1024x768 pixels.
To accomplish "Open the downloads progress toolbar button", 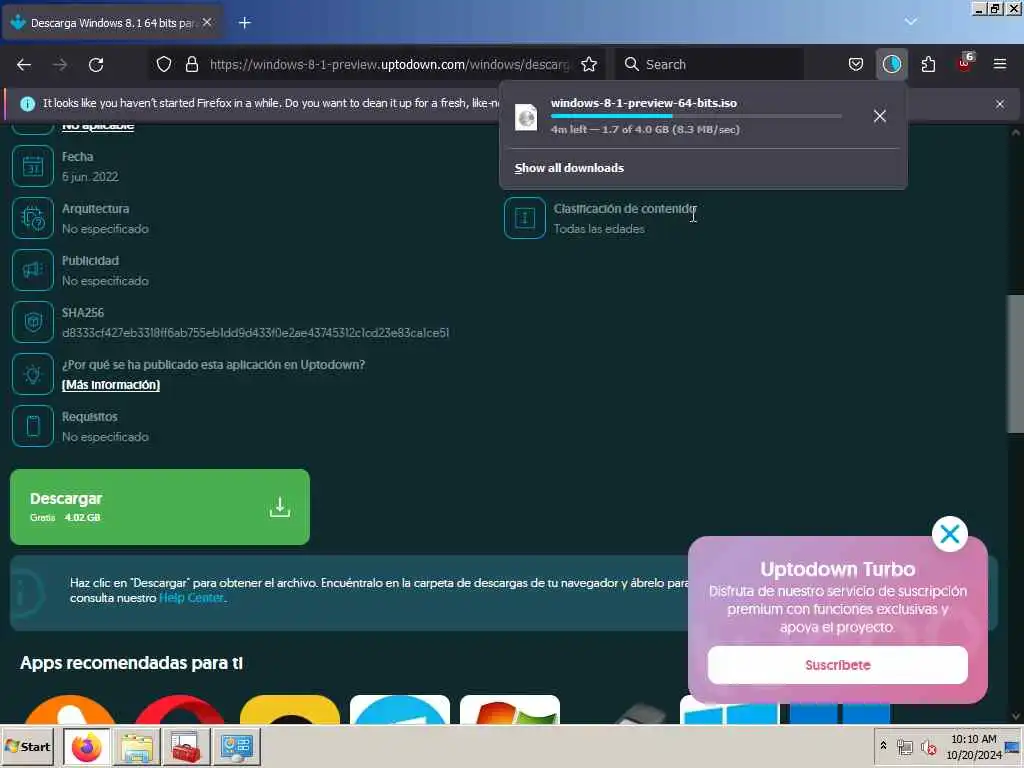I will tap(891, 64).
